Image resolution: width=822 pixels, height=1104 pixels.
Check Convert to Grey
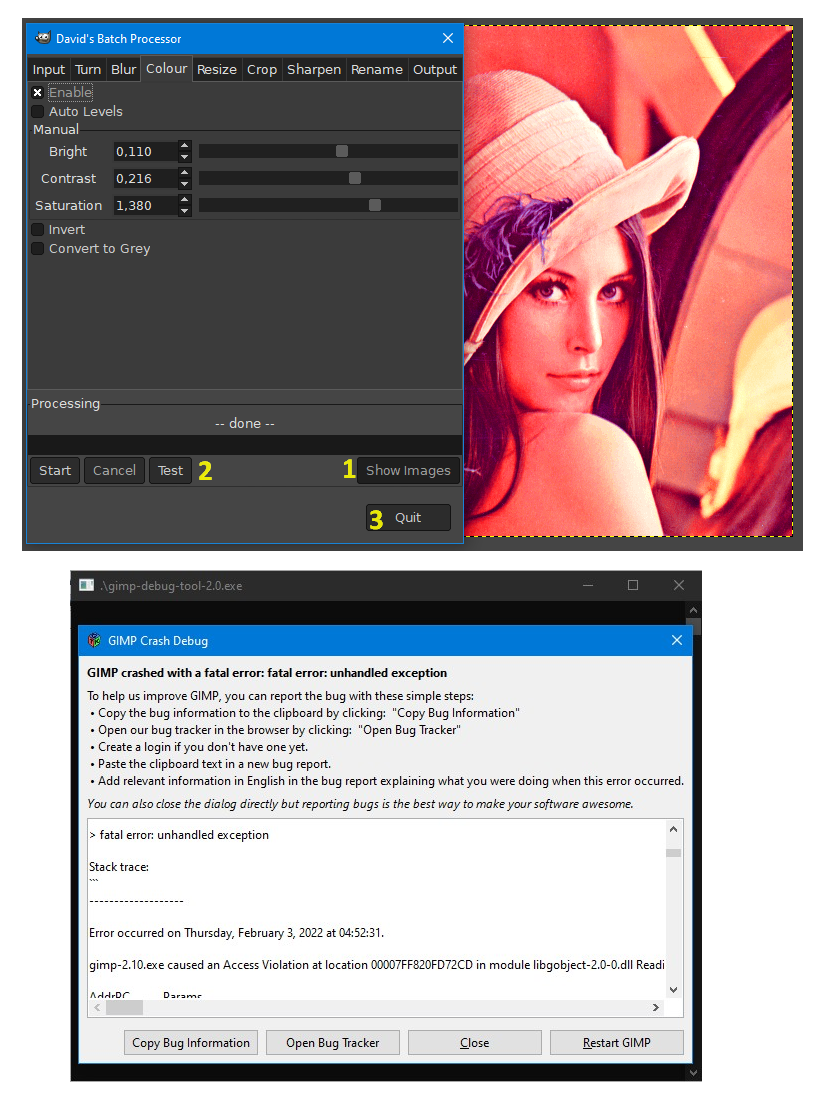[38, 249]
